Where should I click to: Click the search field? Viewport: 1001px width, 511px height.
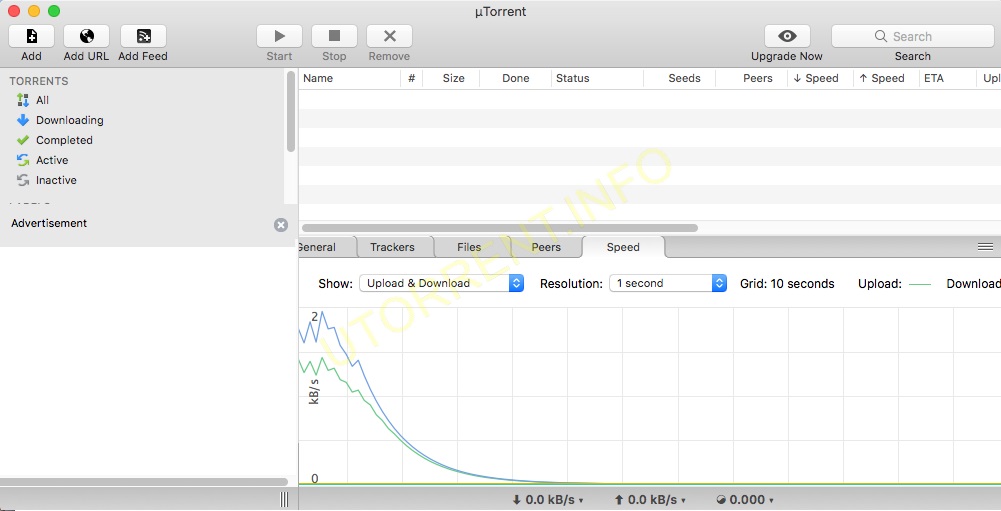tap(912, 36)
